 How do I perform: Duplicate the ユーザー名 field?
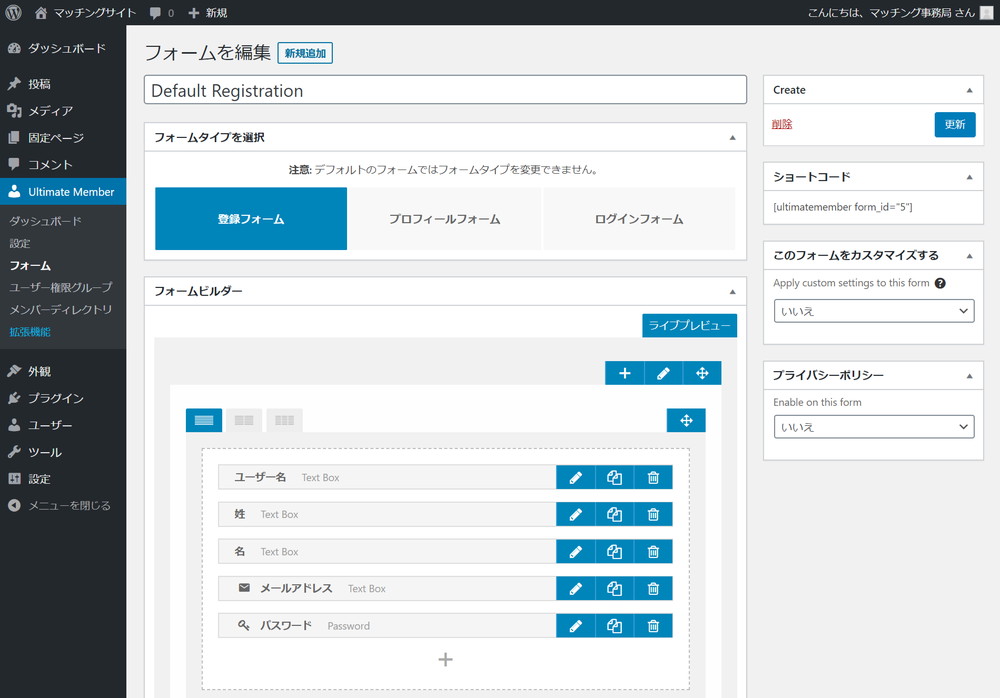tap(614, 477)
